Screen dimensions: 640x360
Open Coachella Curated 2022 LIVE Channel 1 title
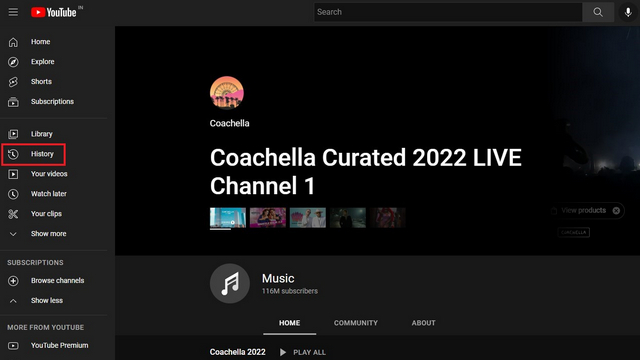[x=366, y=171]
